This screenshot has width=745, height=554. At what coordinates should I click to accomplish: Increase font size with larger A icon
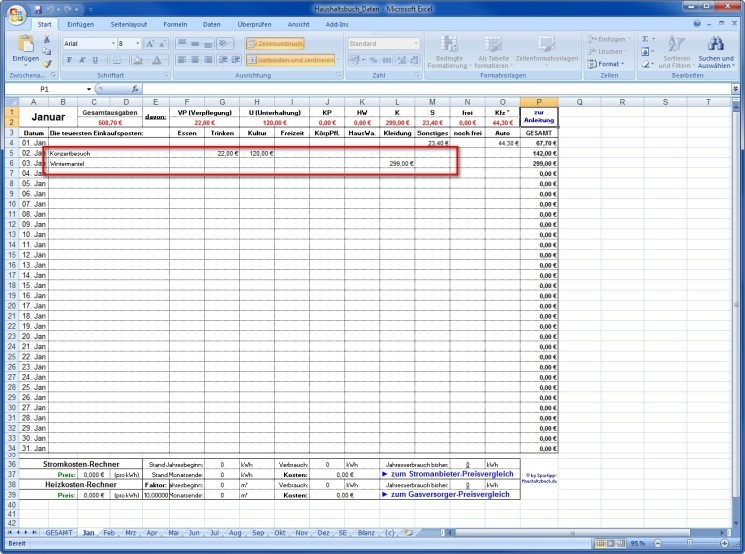(x=150, y=44)
